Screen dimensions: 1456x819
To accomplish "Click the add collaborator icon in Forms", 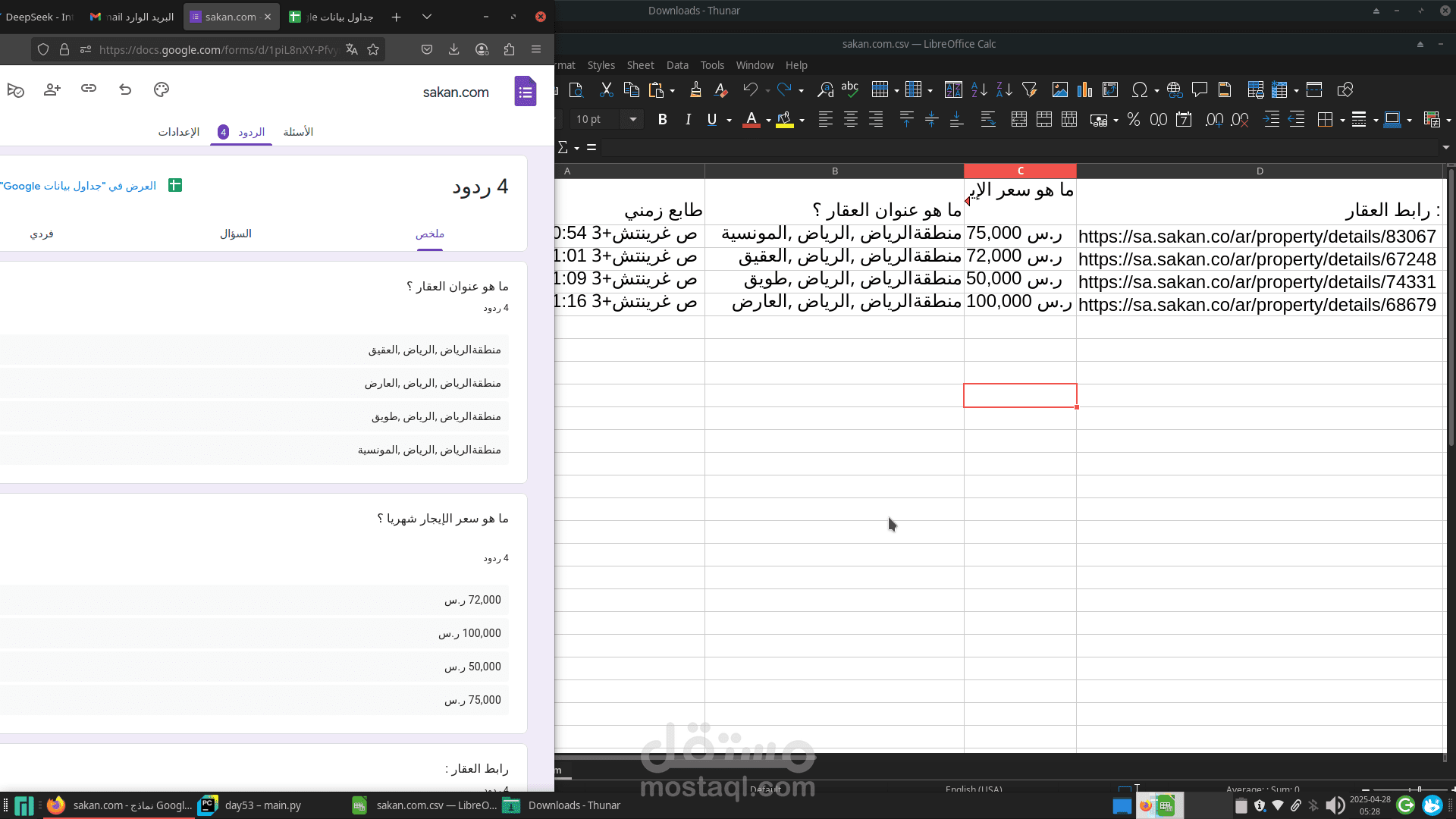I will (x=52, y=89).
